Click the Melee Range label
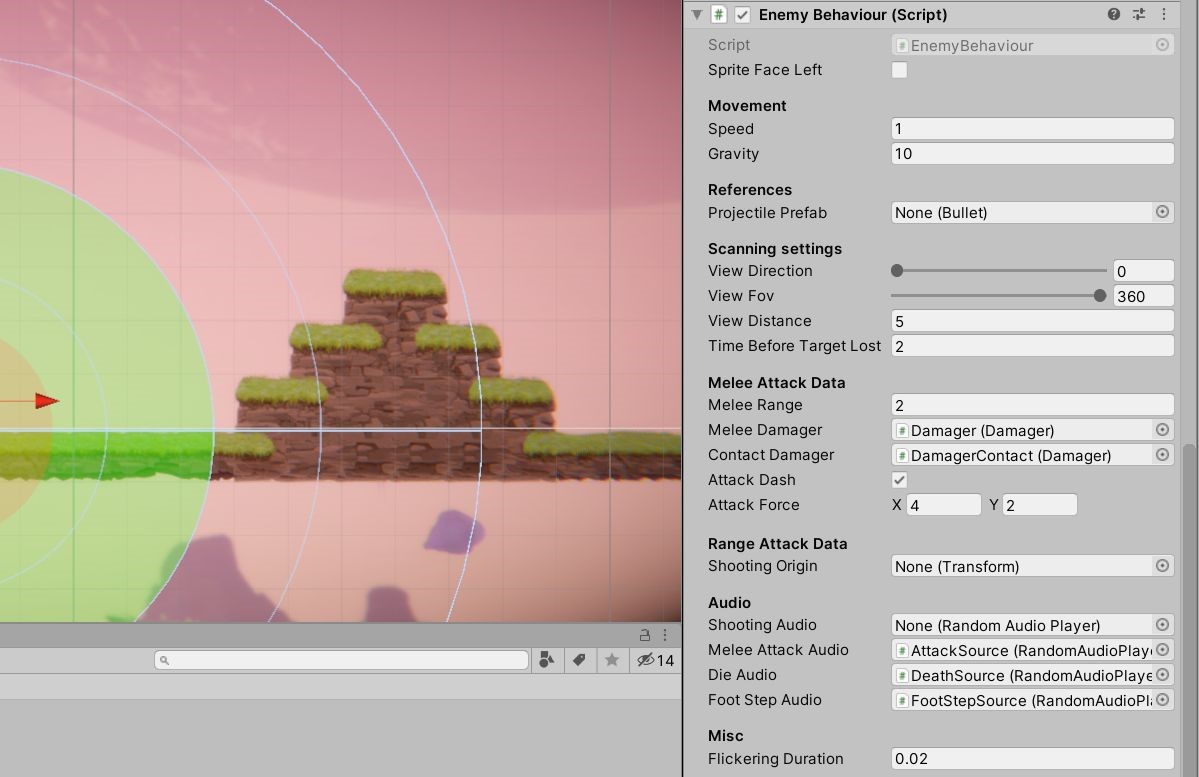The height and width of the screenshot is (777, 1199). [x=755, y=405]
